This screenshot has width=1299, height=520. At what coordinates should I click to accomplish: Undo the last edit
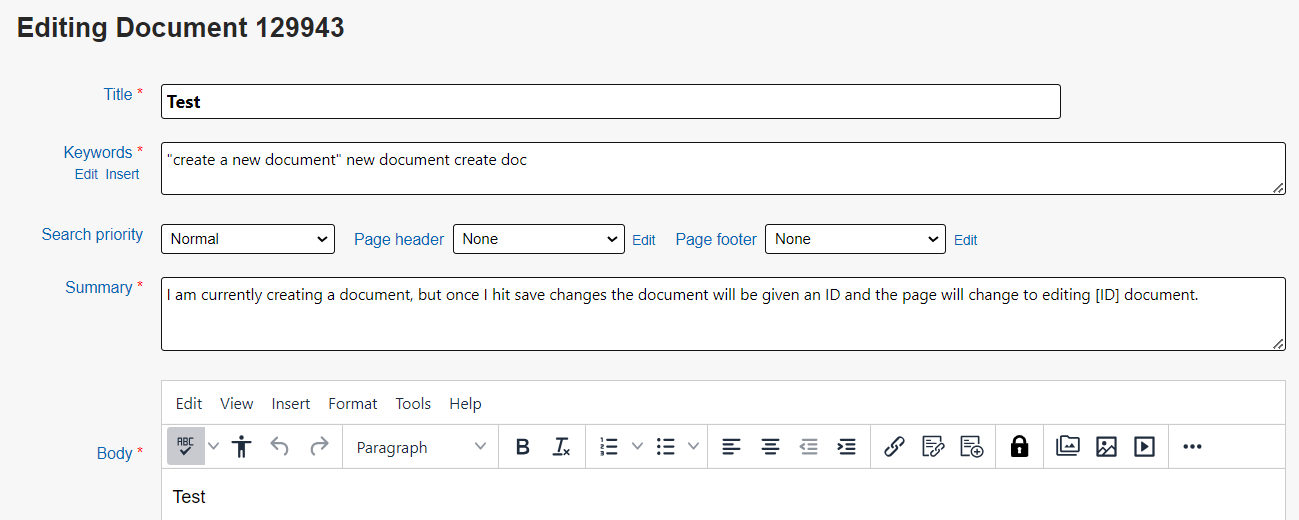(x=280, y=447)
